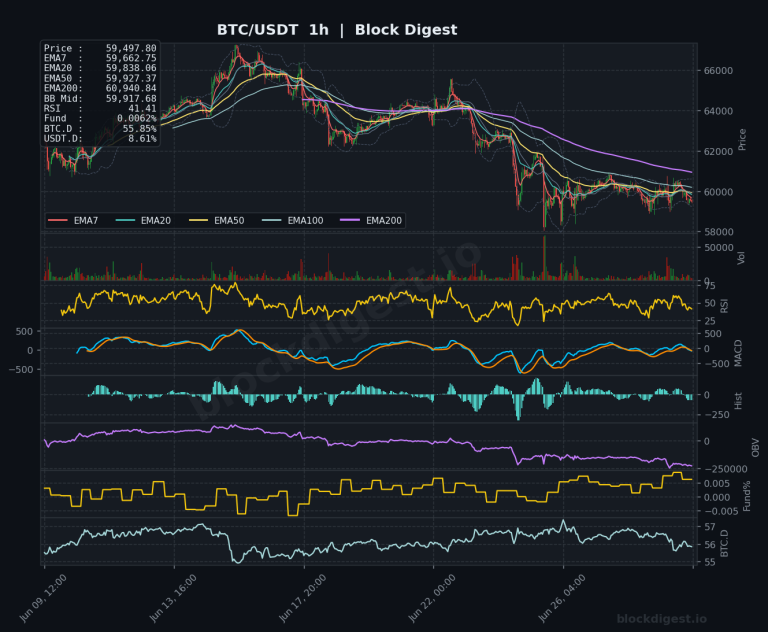Viewport: 768px width, 632px height.
Task: Click the 66000 price axis tick
Action: click(718, 71)
